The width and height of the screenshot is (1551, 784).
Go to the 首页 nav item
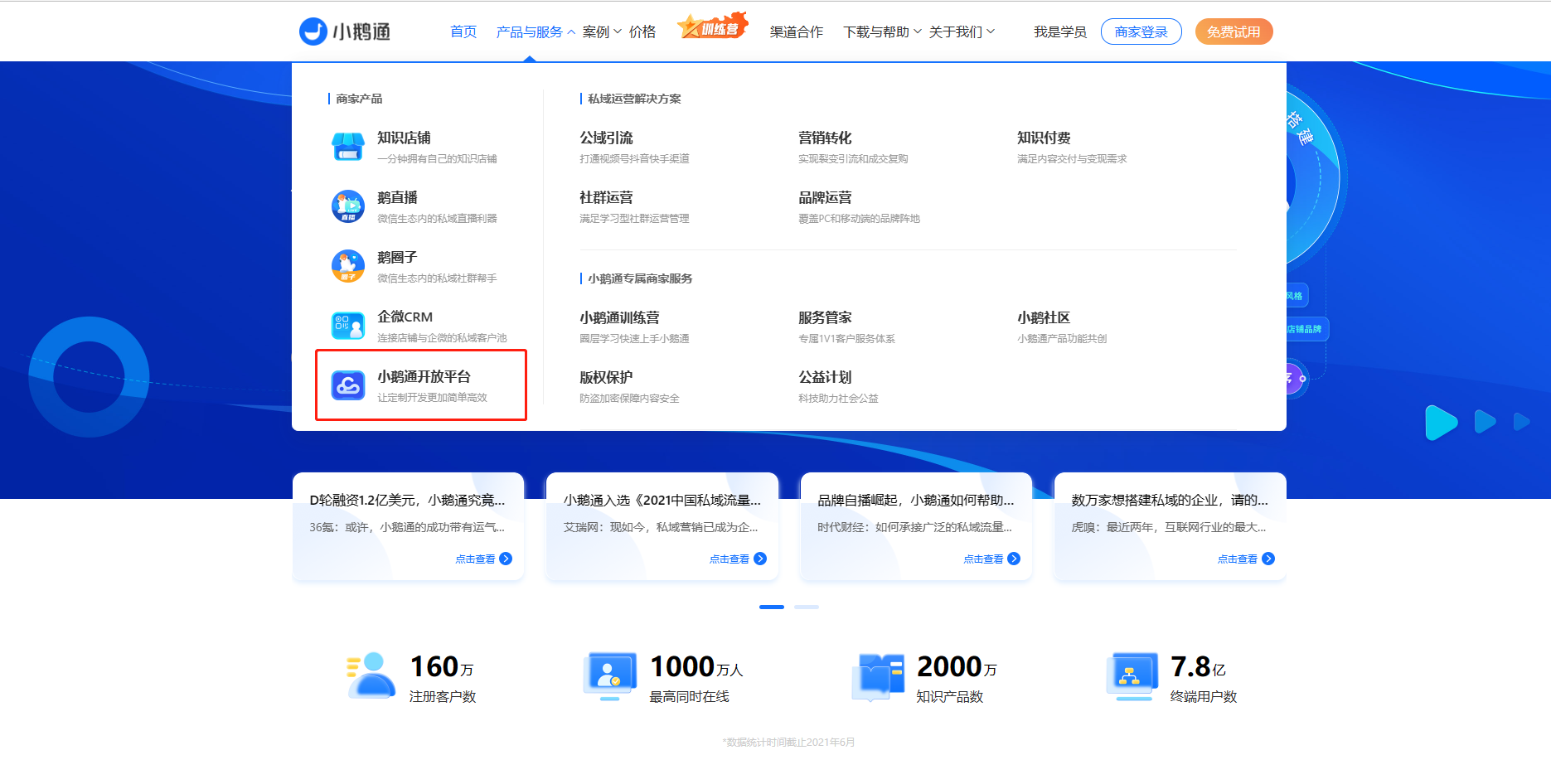(x=463, y=31)
